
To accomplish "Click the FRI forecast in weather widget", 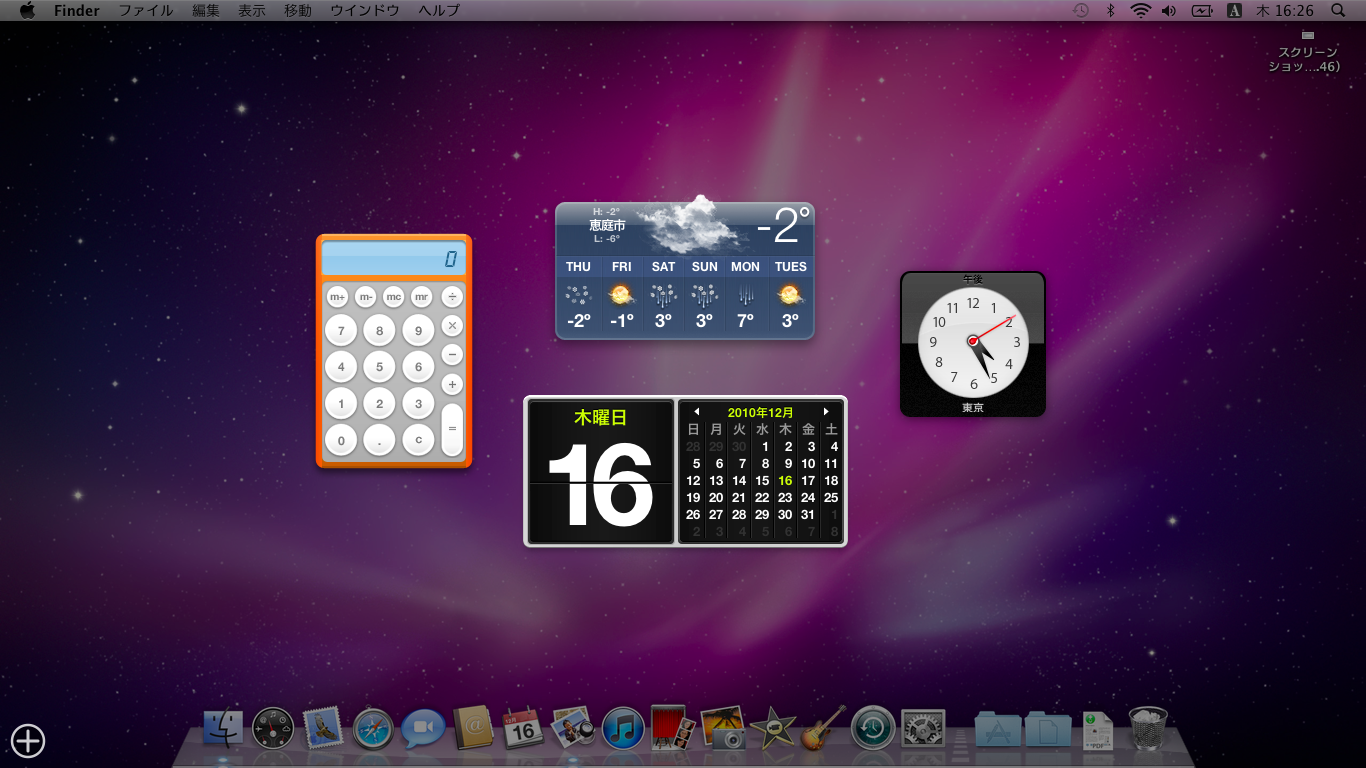I will [622, 295].
